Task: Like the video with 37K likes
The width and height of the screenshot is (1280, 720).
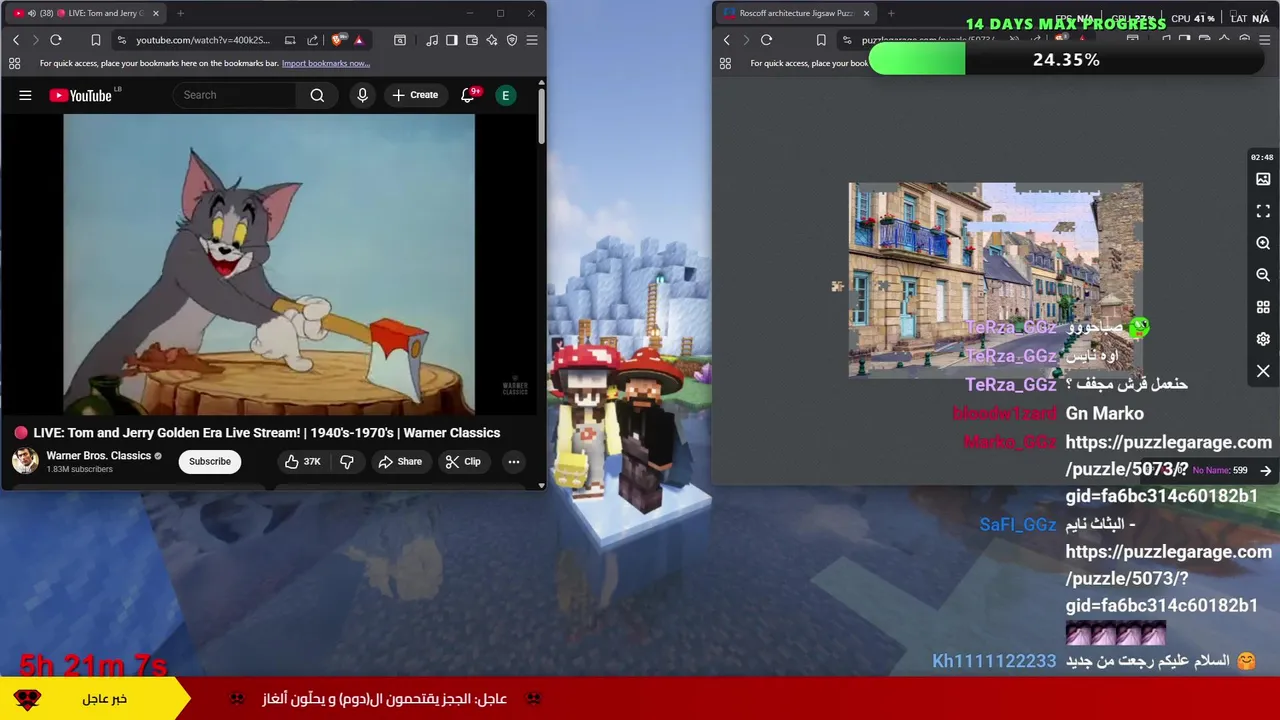Action: 302,461
